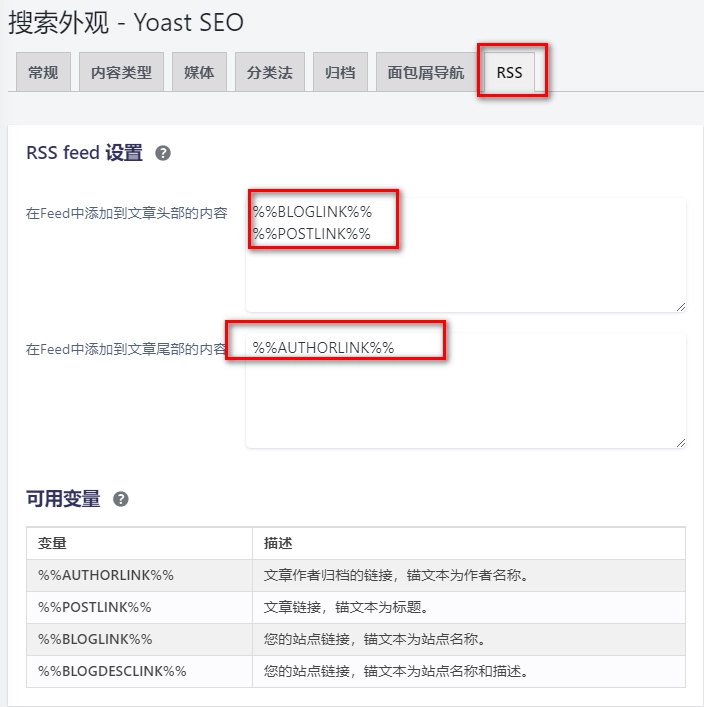The height and width of the screenshot is (707, 704).
Task: Click description 您的站点链接，锚文本为站点名称。
Action: coord(374,639)
